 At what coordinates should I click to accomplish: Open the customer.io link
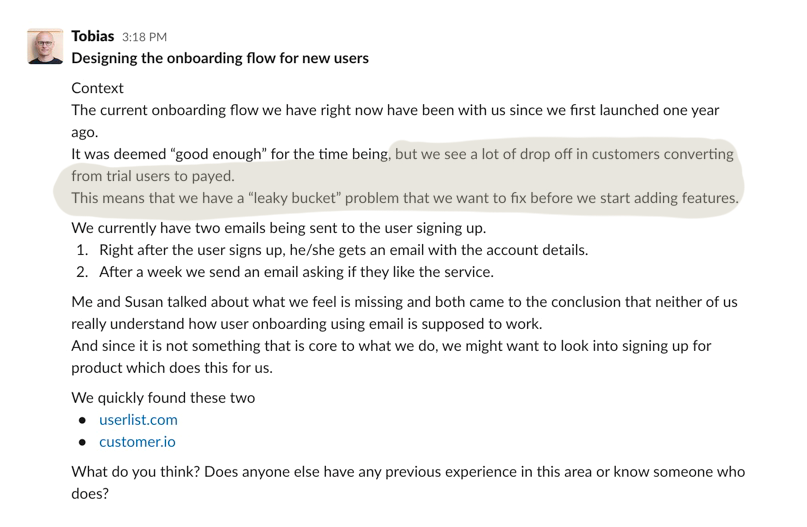(137, 442)
